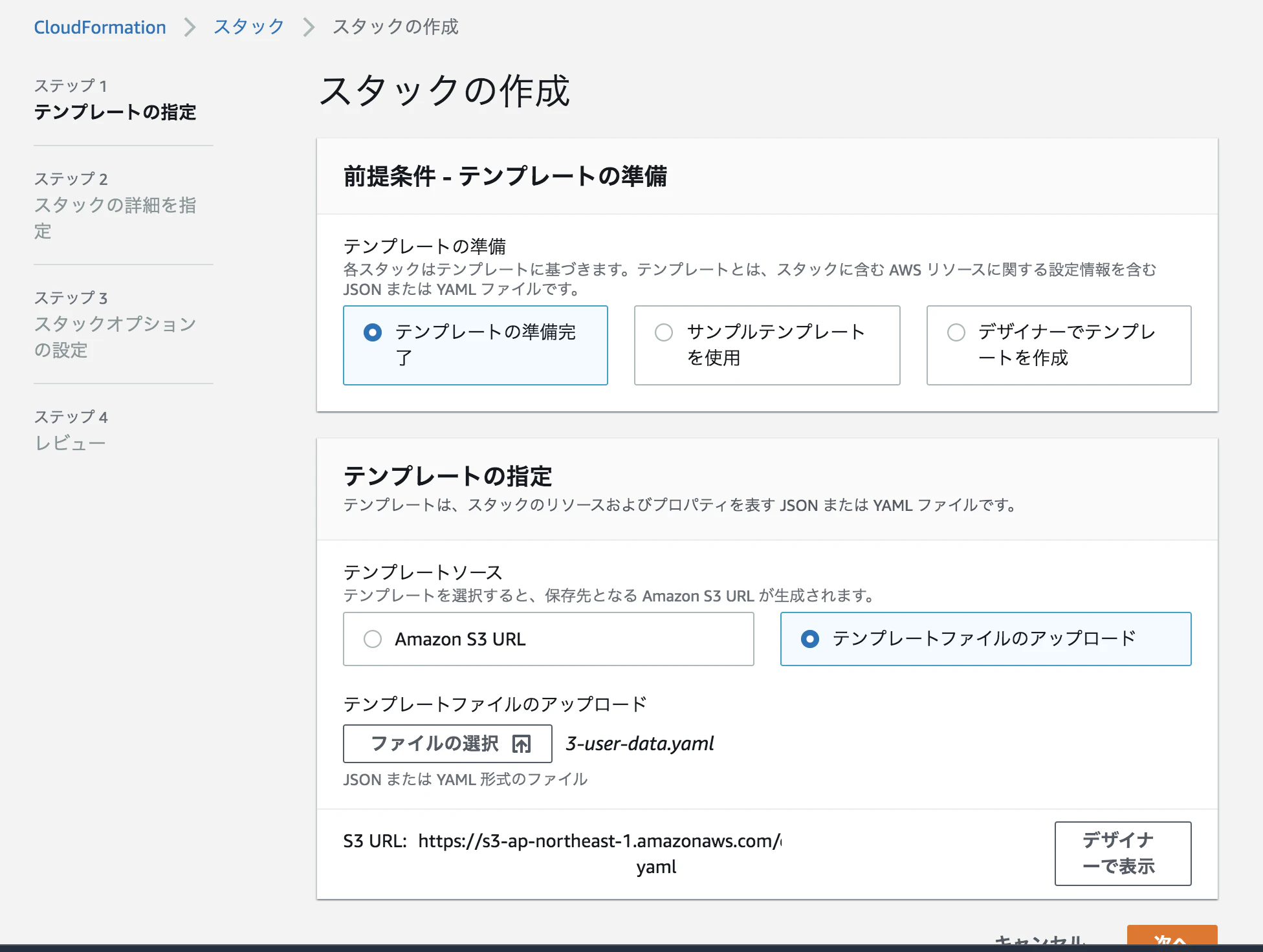Viewport: 1263px width, 952px height.
Task: Click ステップ 3 スタックオプションの設定 in sidebar
Action: click(x=115, y=324)
